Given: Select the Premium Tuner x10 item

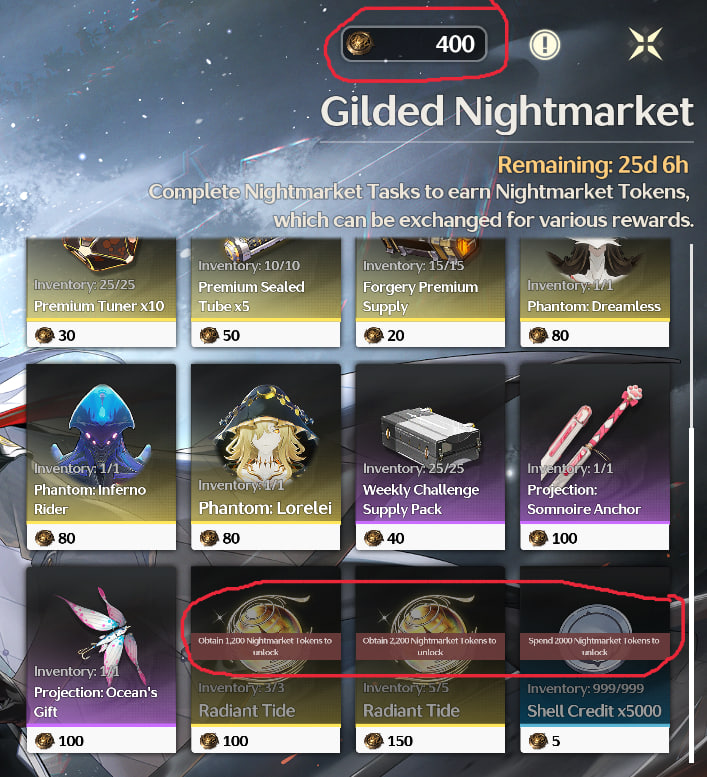Looking at the screenshot, I should 101,292.
